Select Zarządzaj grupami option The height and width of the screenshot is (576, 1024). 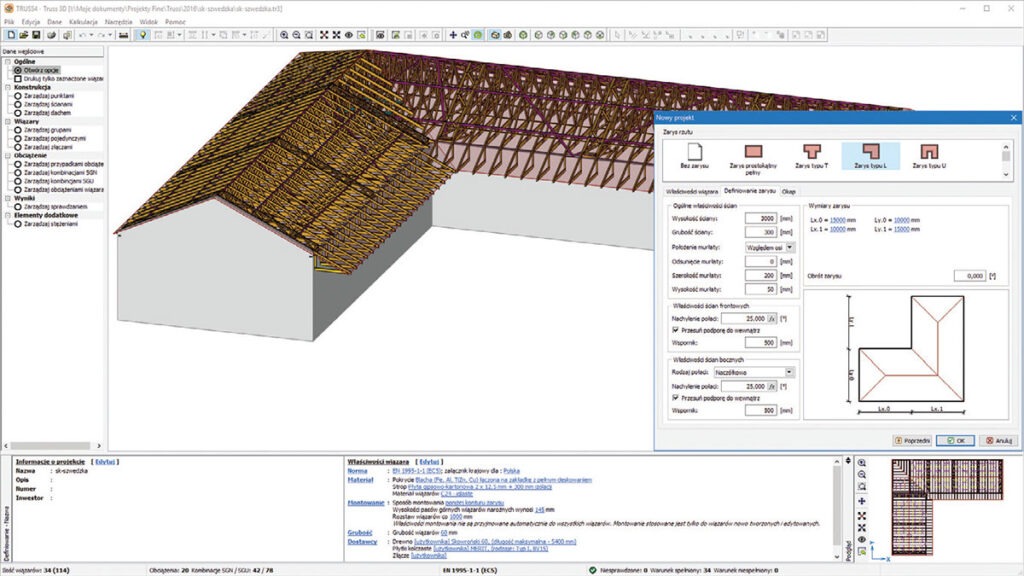(42, 130)
